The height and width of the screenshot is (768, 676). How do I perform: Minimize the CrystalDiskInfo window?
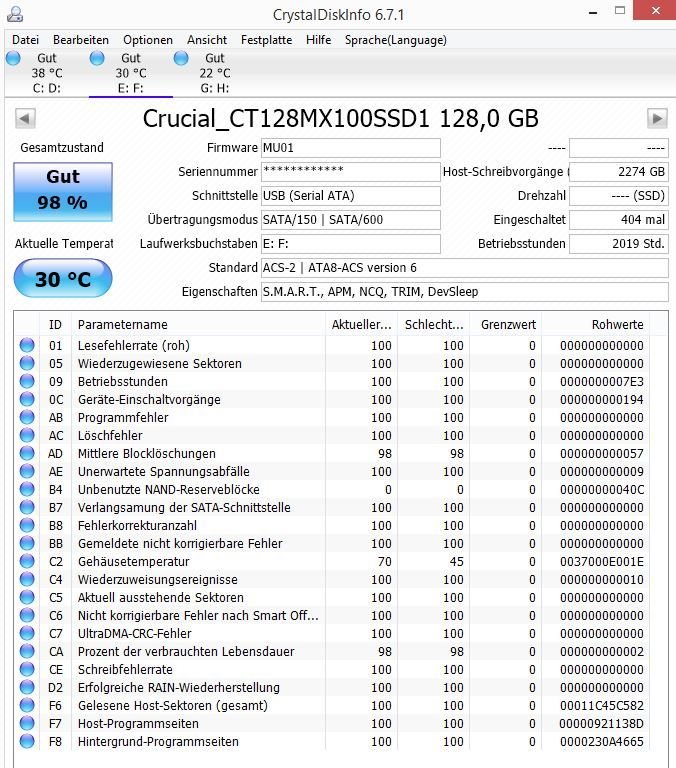point(593,12)
